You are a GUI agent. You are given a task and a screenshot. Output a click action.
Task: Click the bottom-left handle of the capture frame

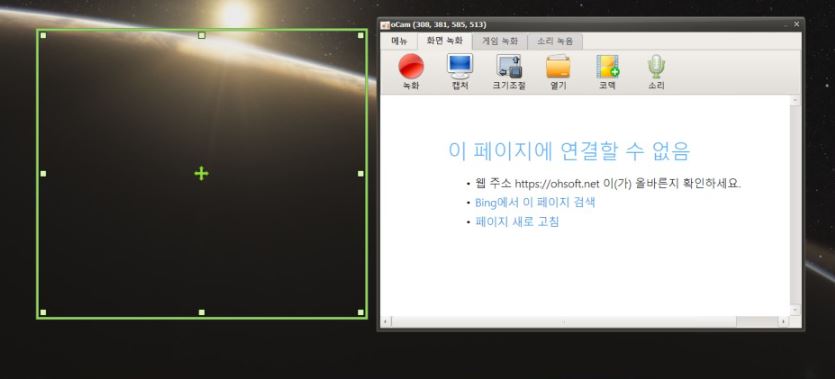point(43,312)
